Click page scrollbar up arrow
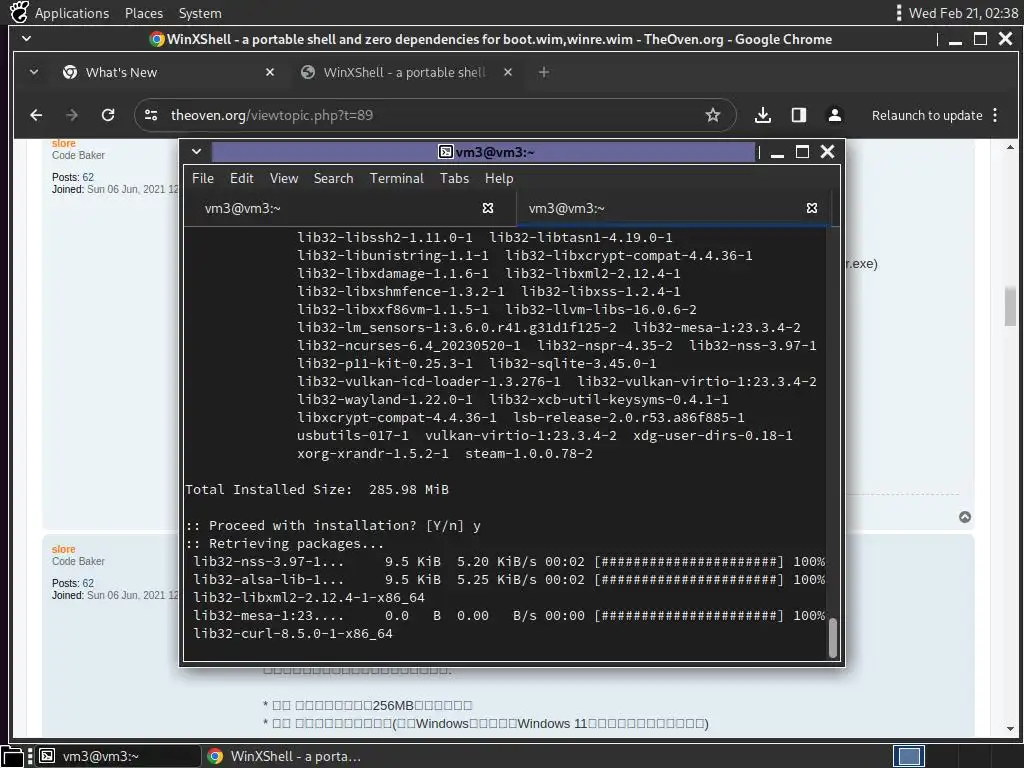Image resolution: width=1024 pixels, height=768 pixels. click(1010, 148)
